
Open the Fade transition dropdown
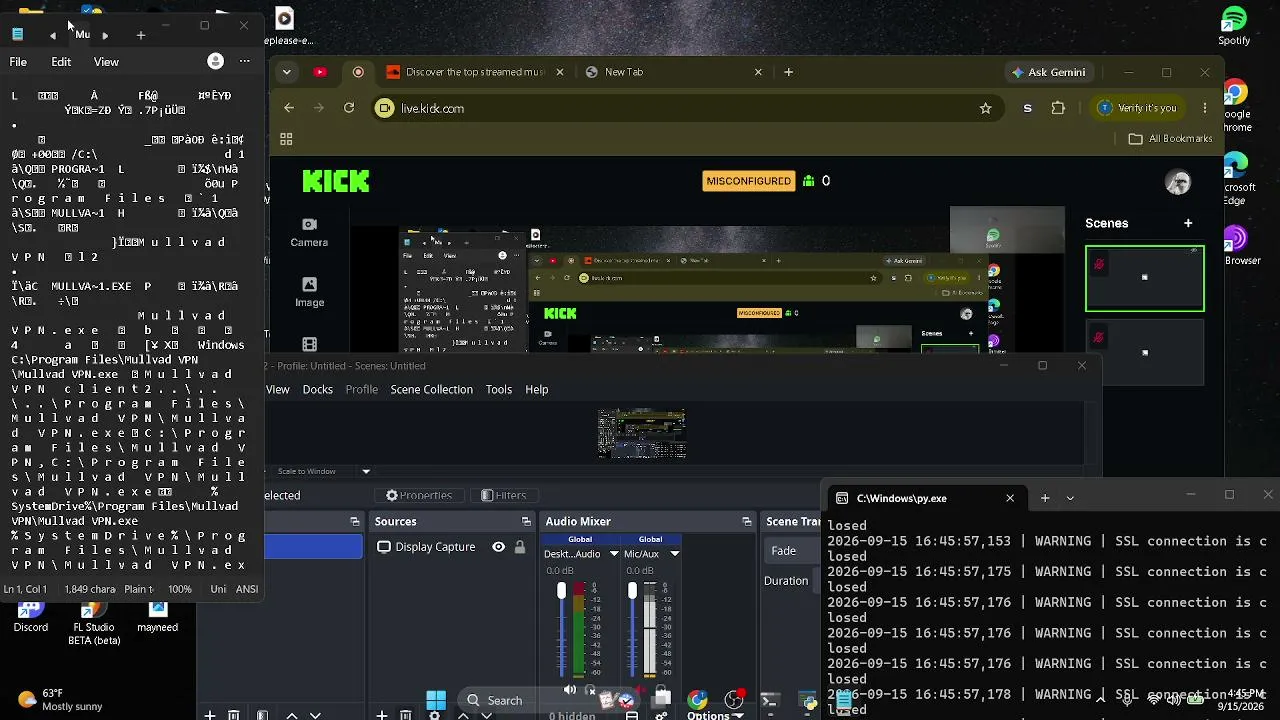coord(794,551)
